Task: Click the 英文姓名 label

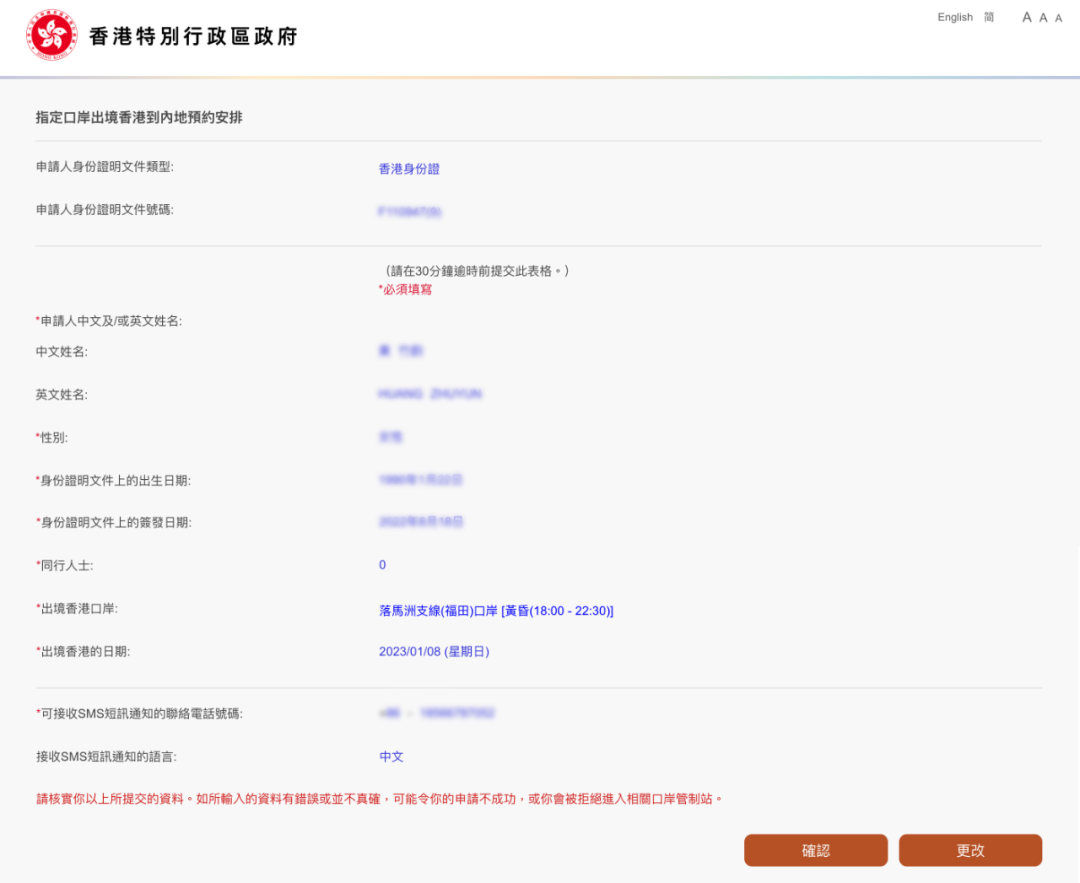Action: [62, 395]
